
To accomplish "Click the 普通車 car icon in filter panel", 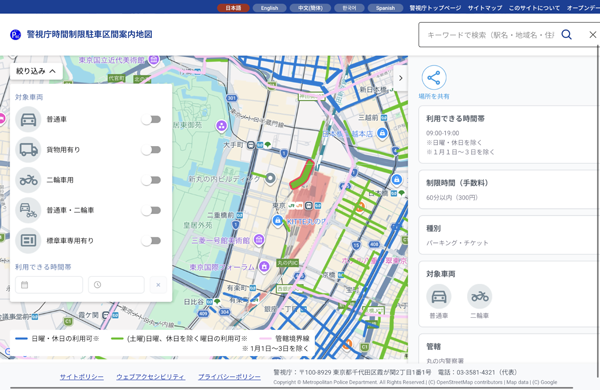I will point(28,119).
